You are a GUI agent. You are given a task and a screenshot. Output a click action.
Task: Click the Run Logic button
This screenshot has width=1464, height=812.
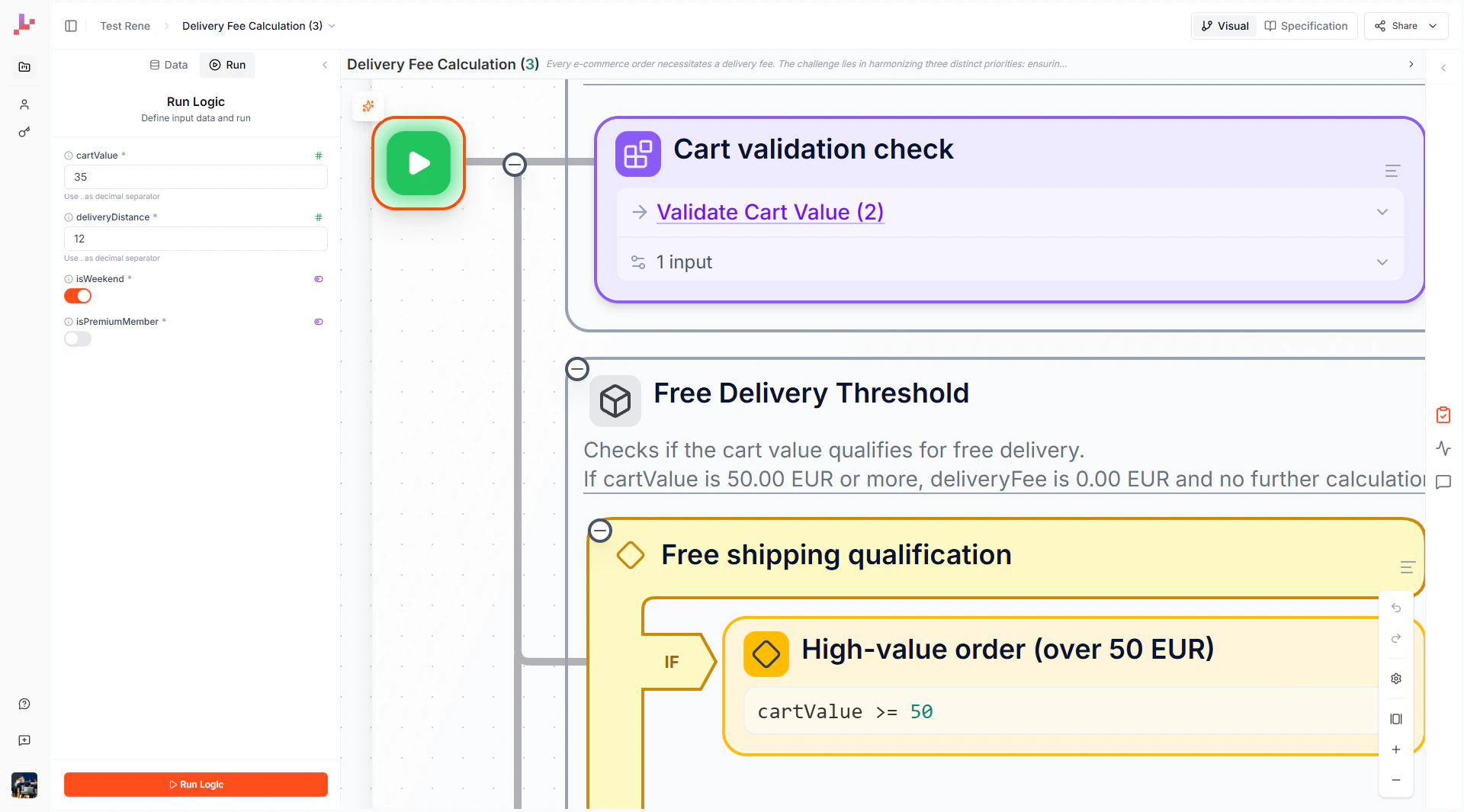196,785
